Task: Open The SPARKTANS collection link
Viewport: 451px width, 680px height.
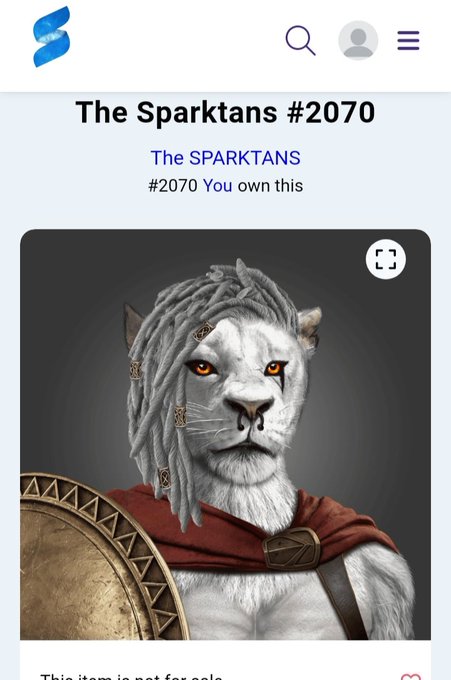Action: (x=226, y=158)
